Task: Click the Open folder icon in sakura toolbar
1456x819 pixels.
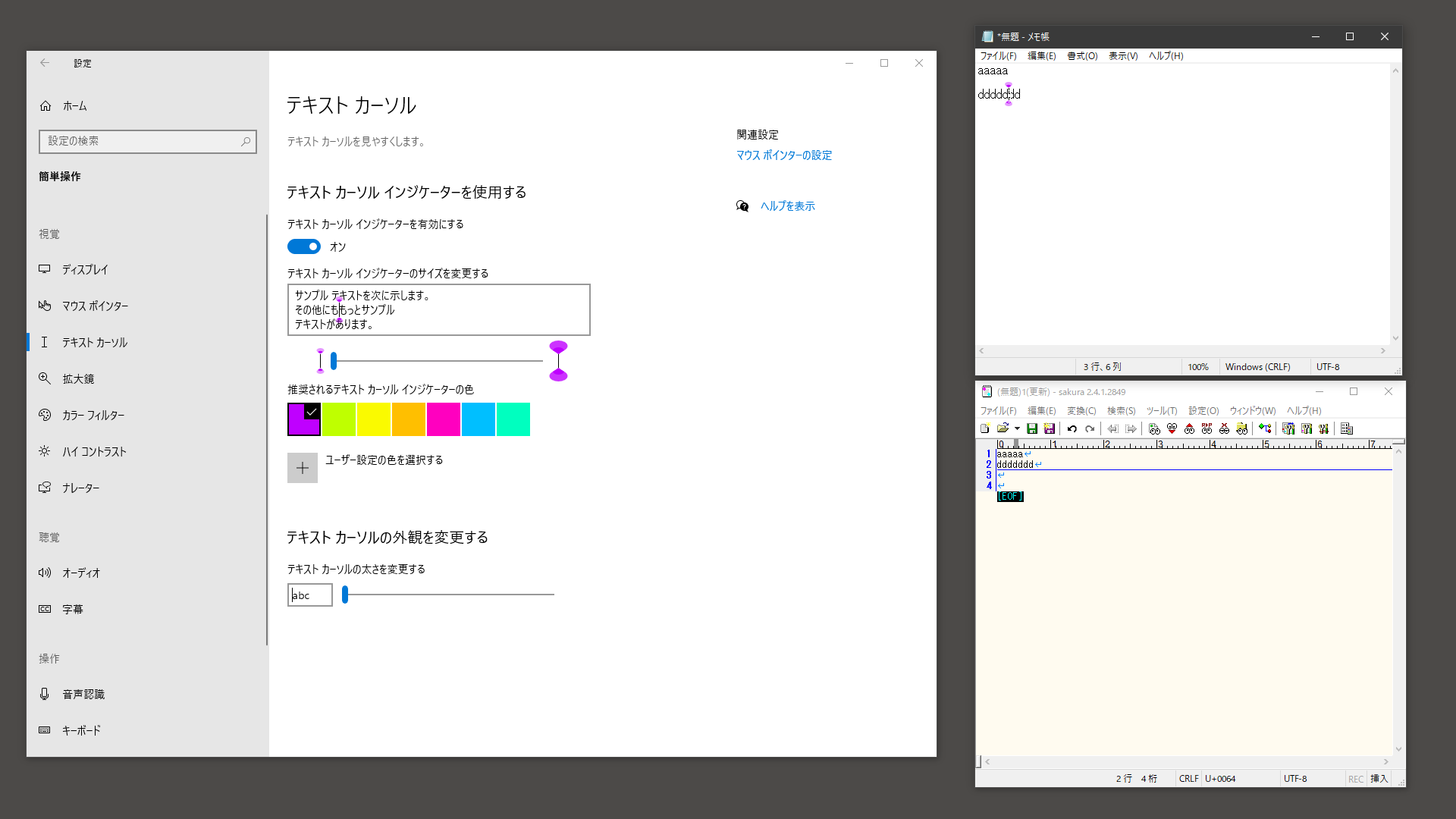Action: 1003,428
